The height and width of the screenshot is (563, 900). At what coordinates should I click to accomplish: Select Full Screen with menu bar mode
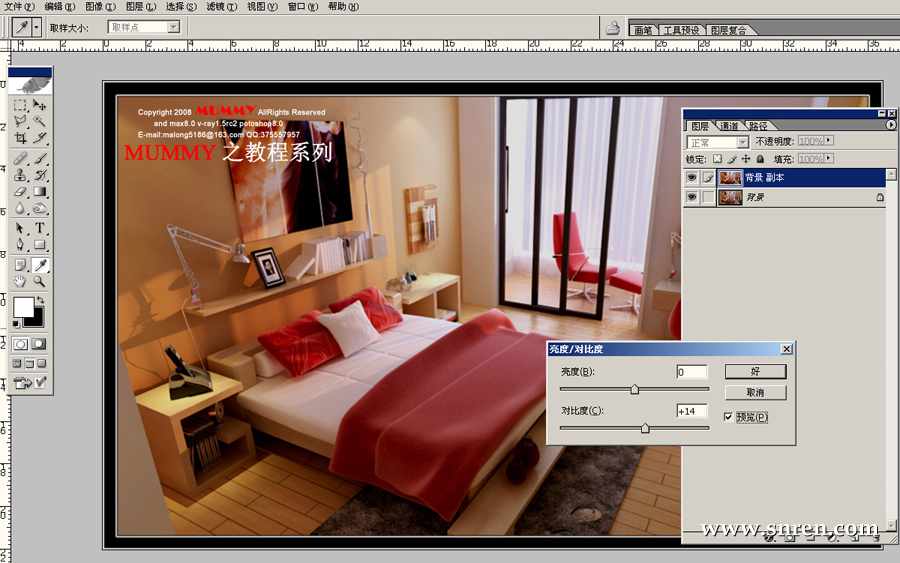coord(29,363)
